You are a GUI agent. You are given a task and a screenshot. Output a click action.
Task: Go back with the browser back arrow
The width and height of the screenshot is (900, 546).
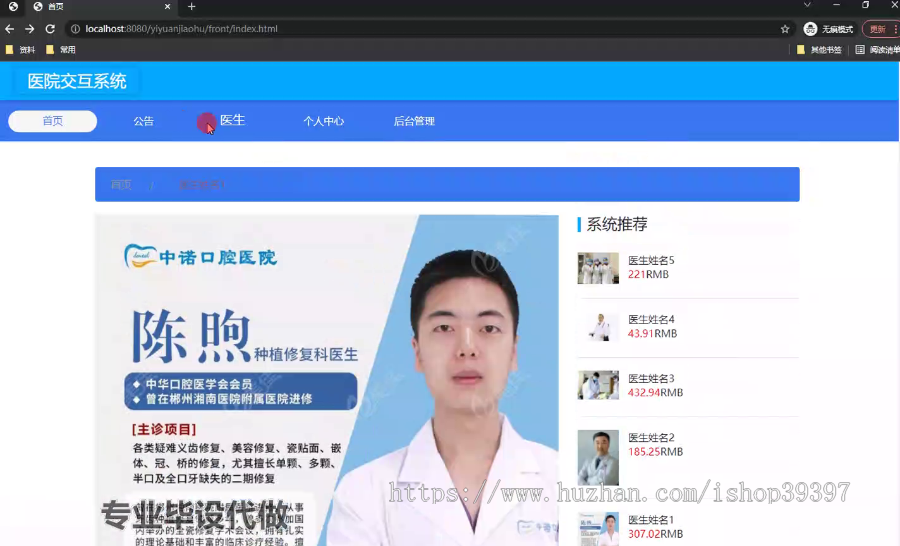[x=10, y=29]
